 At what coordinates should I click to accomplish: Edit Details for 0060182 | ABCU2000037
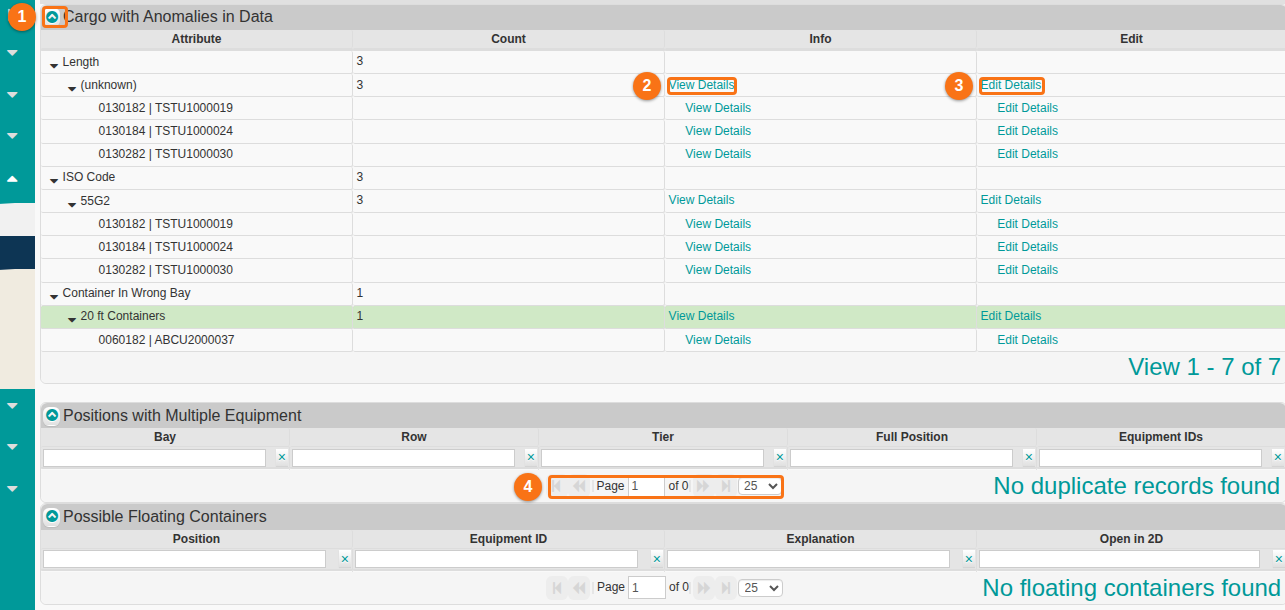pyautogui.click(x=1027, y=340)
